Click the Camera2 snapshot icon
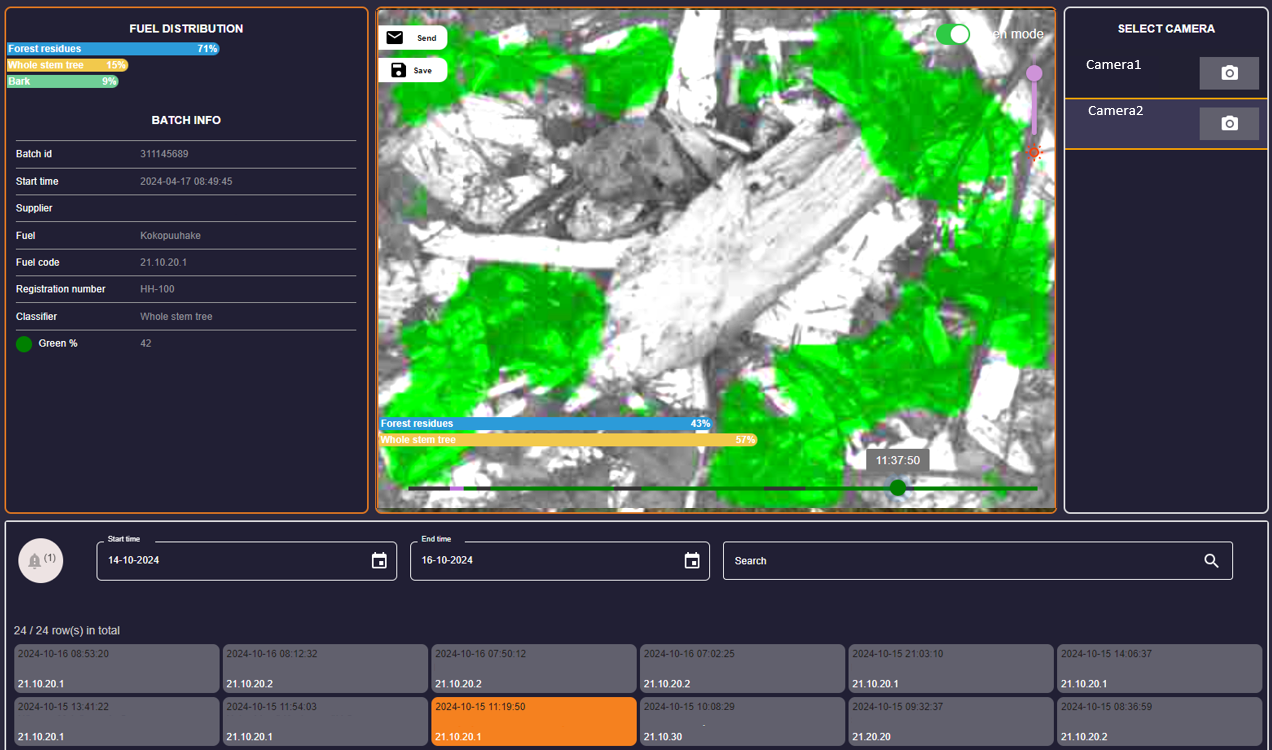 tap(1229, 123)
